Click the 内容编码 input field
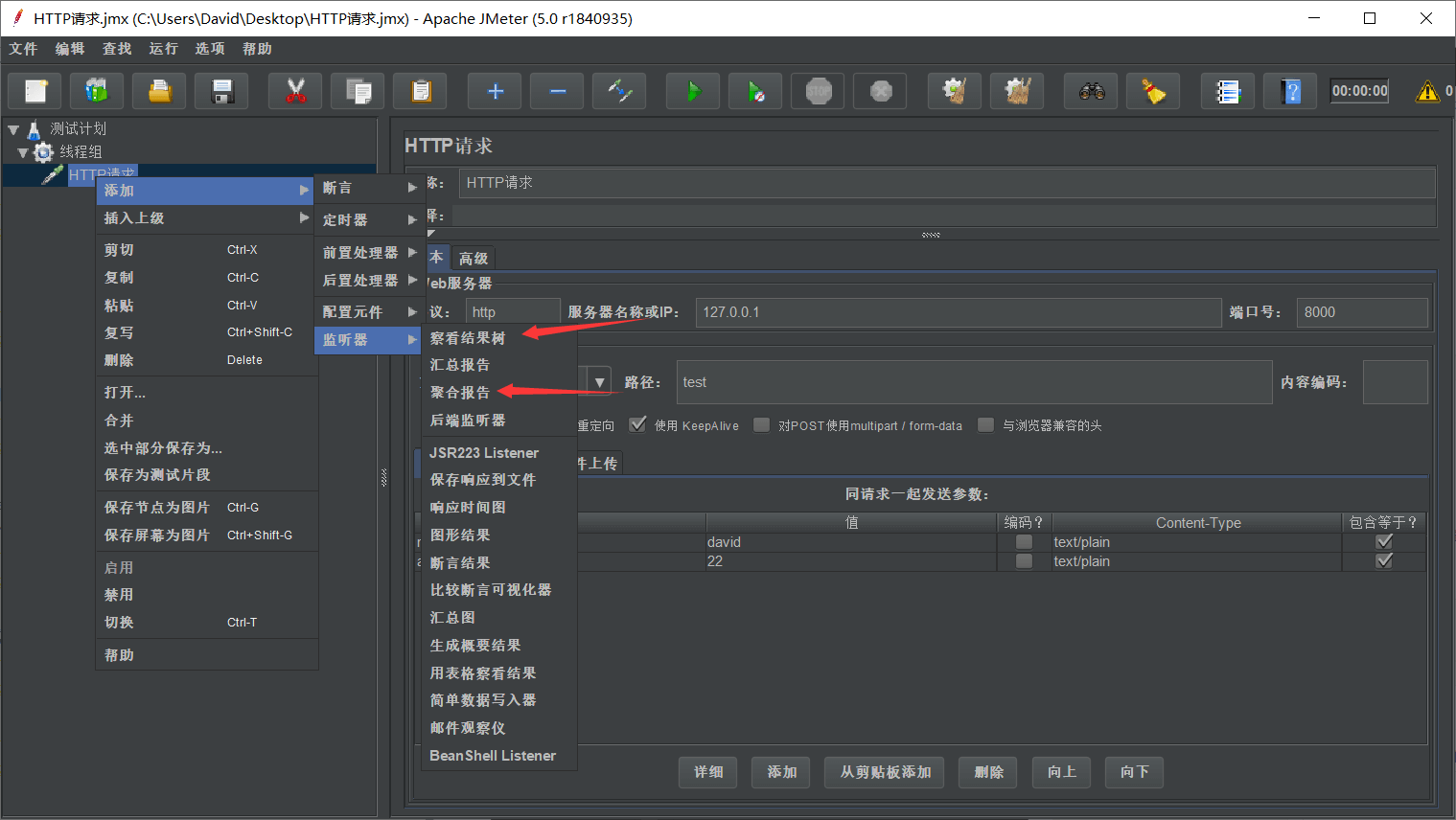This screenshot has width=1456, height=820. coord(1395,382)
